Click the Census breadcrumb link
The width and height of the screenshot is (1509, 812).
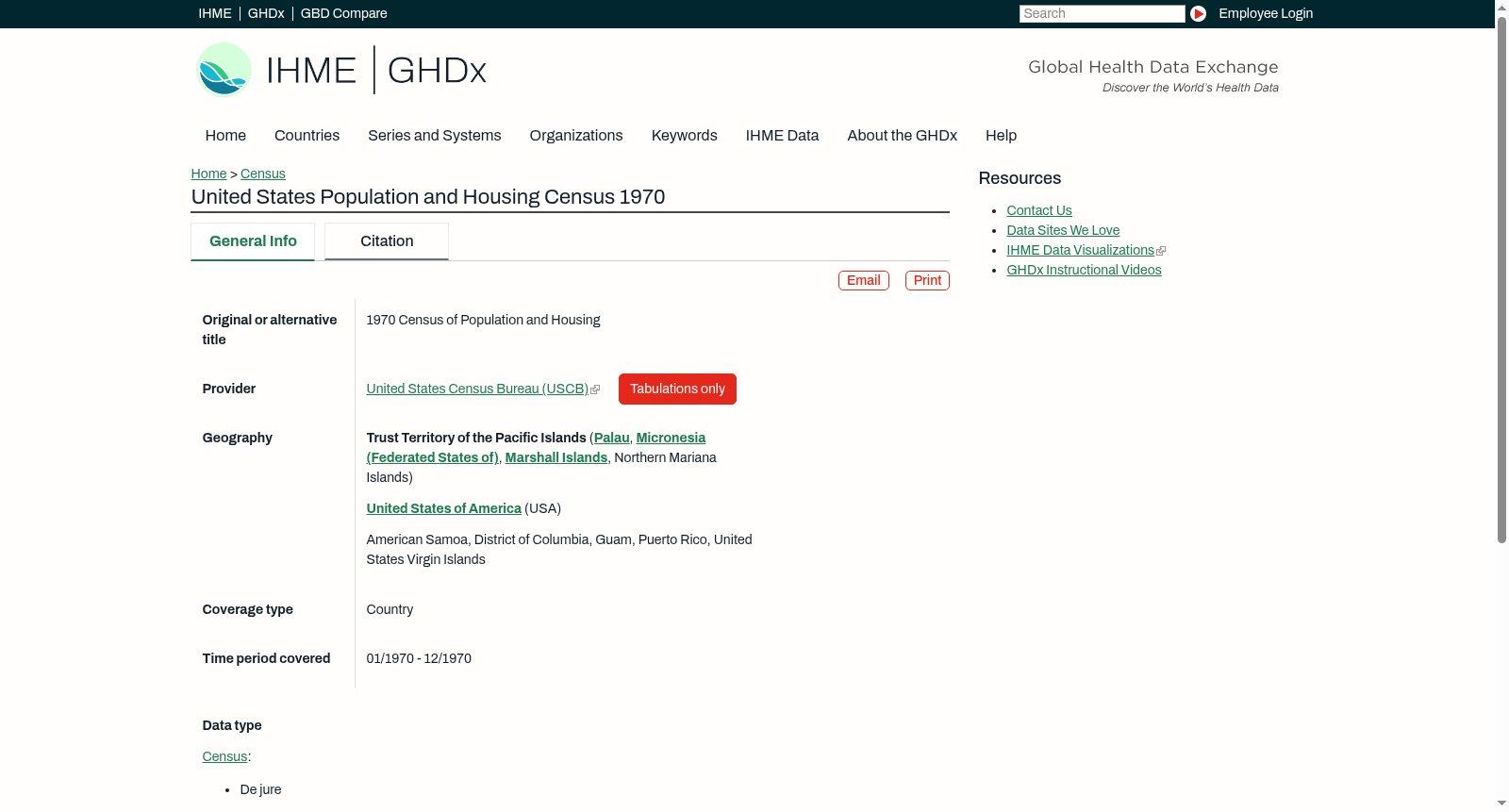pos(263,174)
